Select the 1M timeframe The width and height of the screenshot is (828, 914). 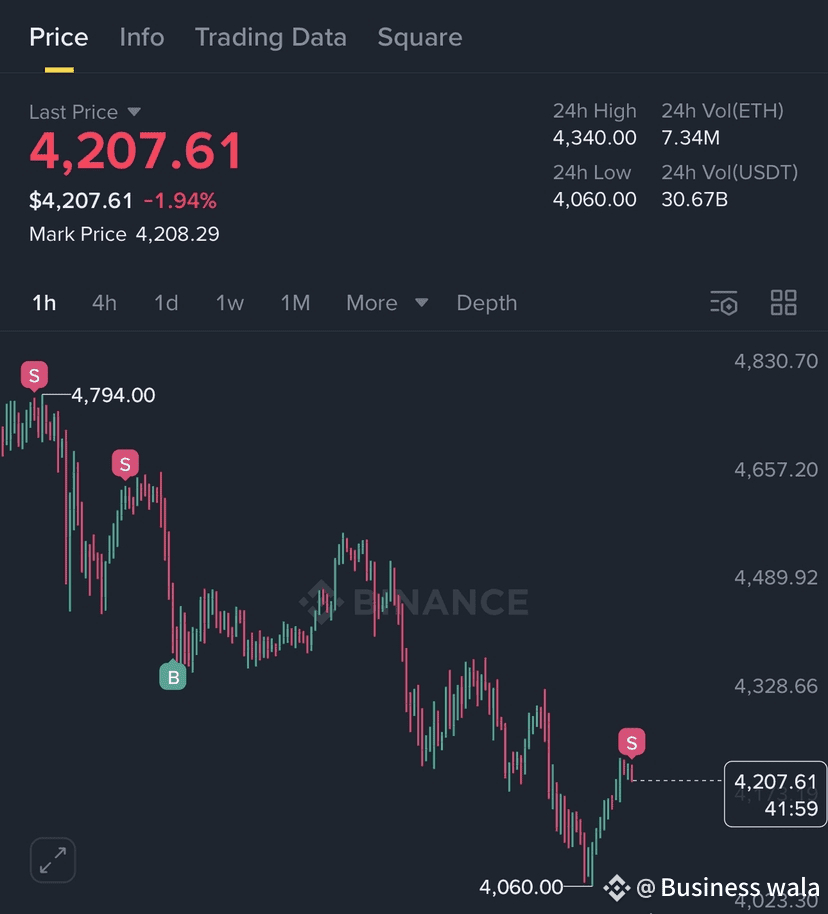[x=295, y=303]
